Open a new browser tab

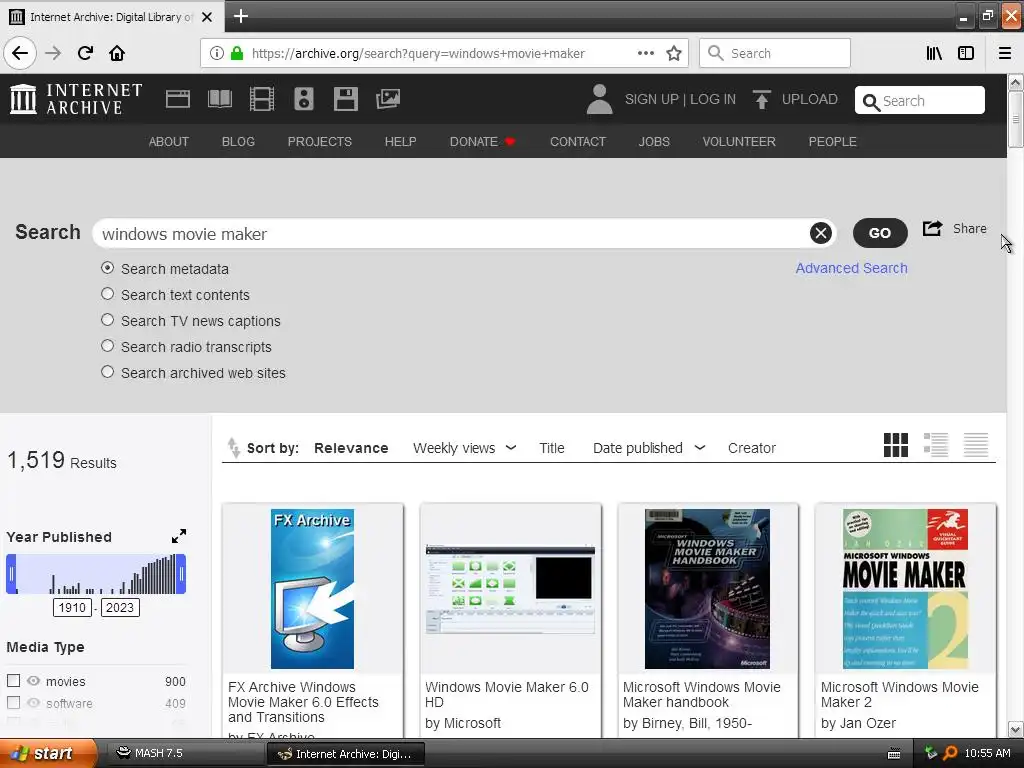click(241, 16)
